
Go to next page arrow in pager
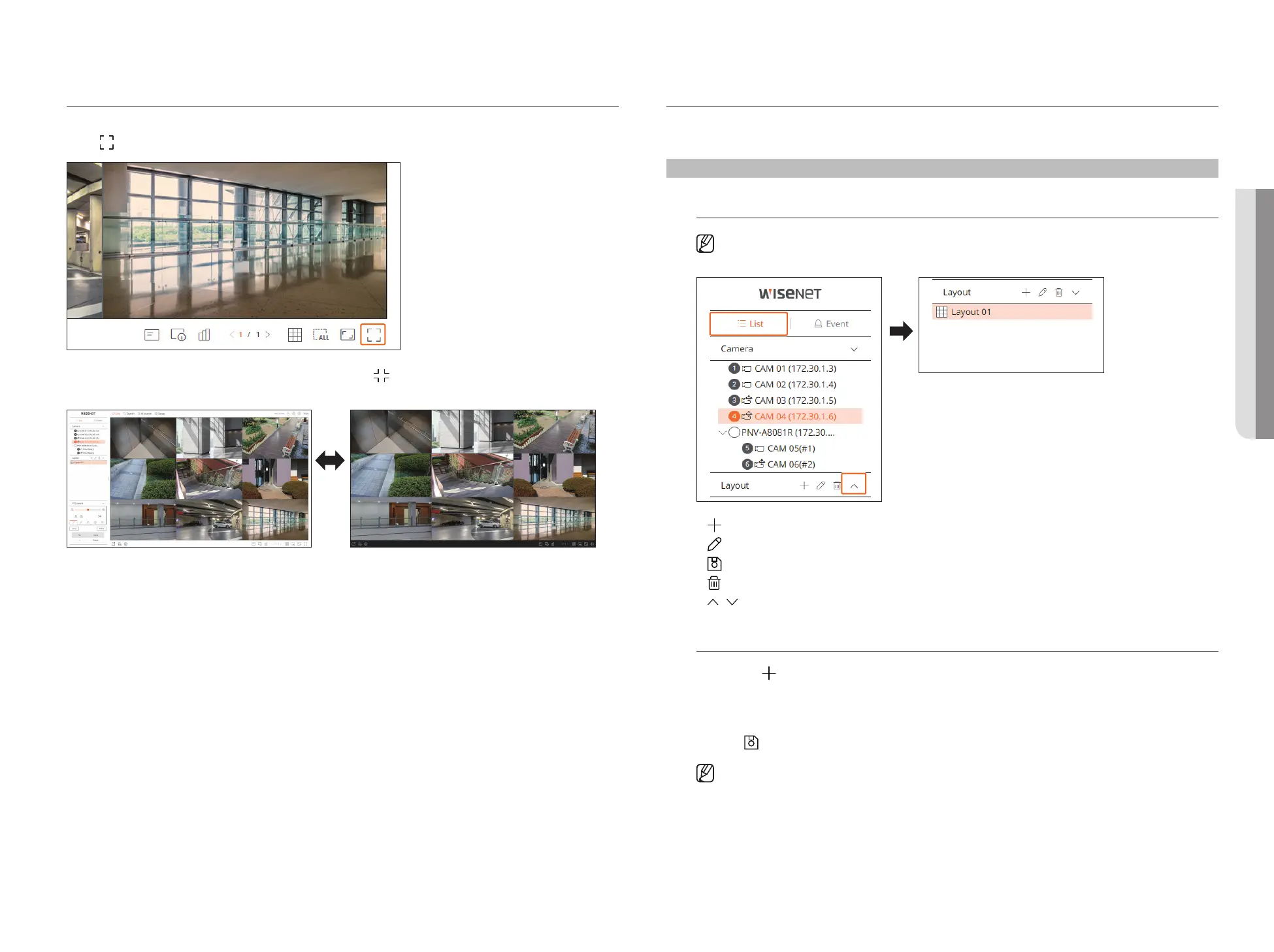point(268,335)
